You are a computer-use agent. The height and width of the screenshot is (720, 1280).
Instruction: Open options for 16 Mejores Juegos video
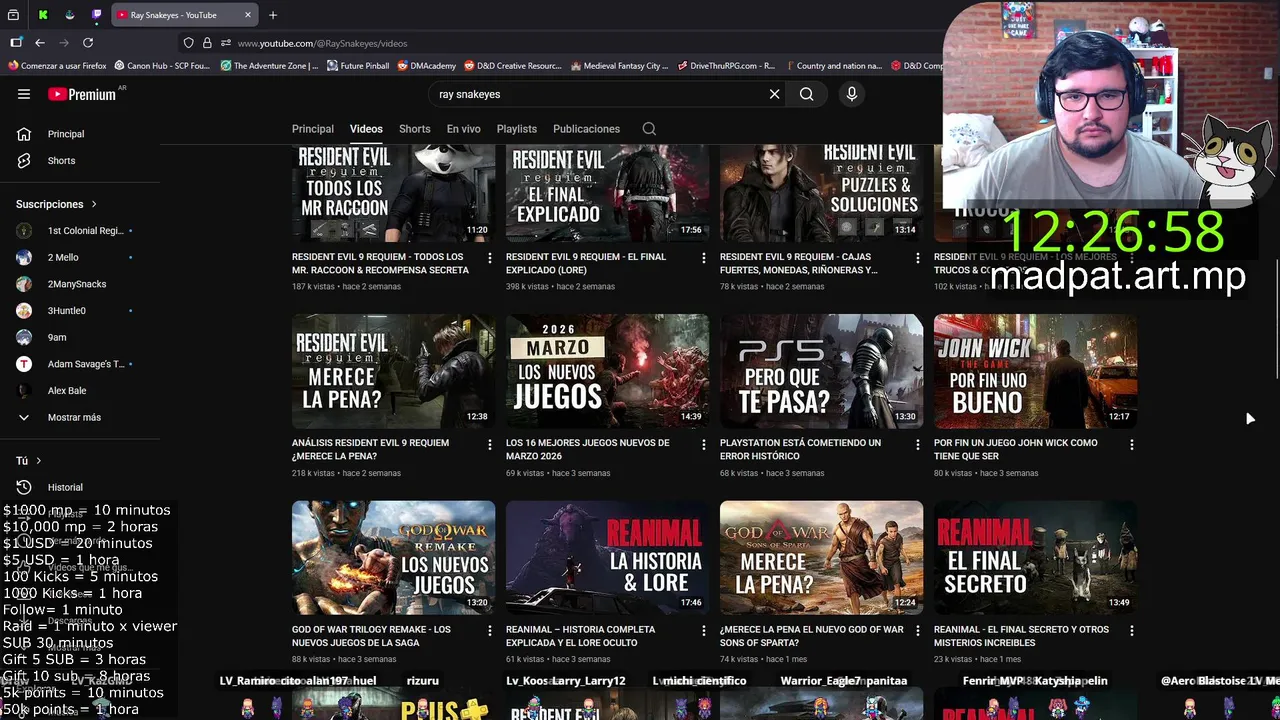point(703,444)
